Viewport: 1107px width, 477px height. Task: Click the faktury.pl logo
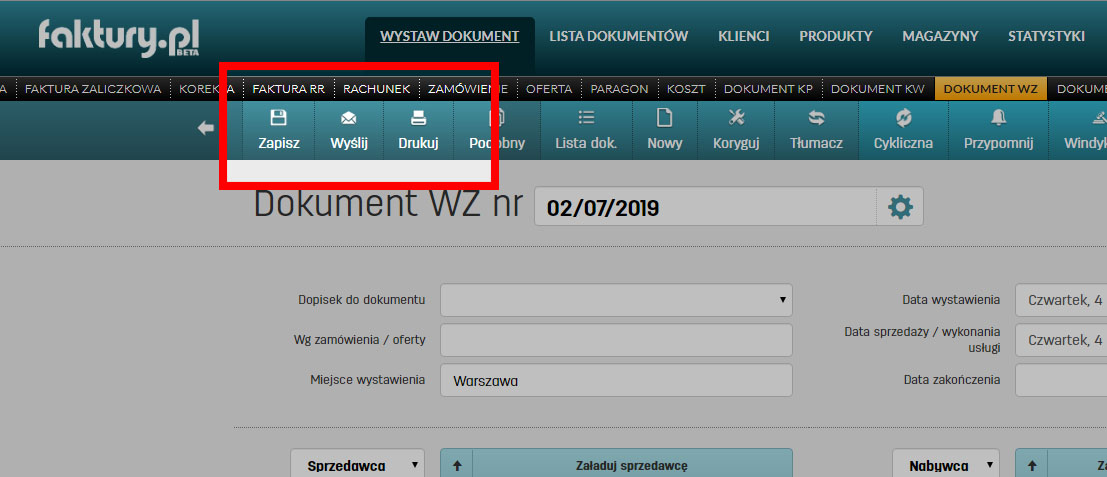pos(119,37)
